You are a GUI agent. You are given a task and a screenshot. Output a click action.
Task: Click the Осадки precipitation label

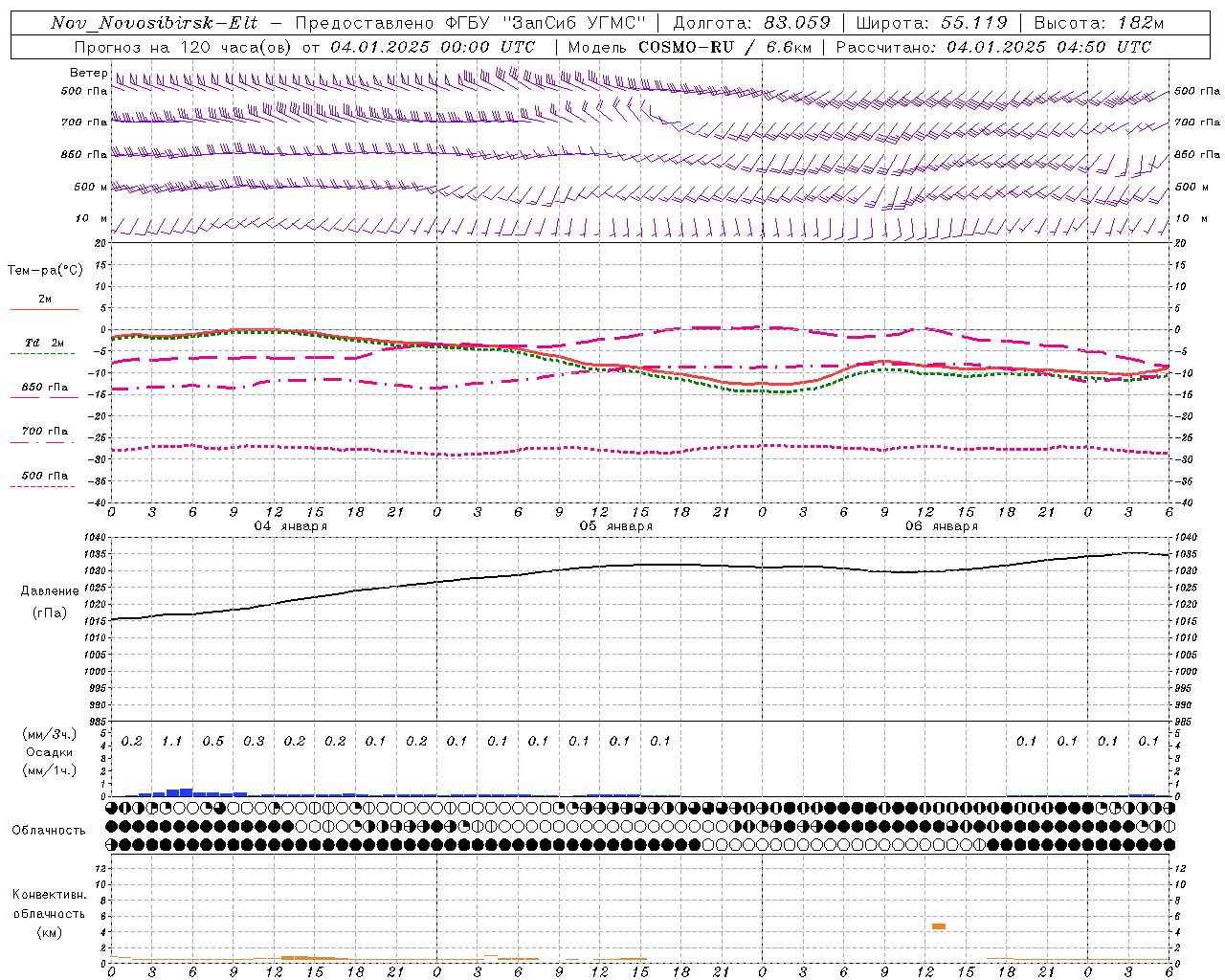pos(50,752)
